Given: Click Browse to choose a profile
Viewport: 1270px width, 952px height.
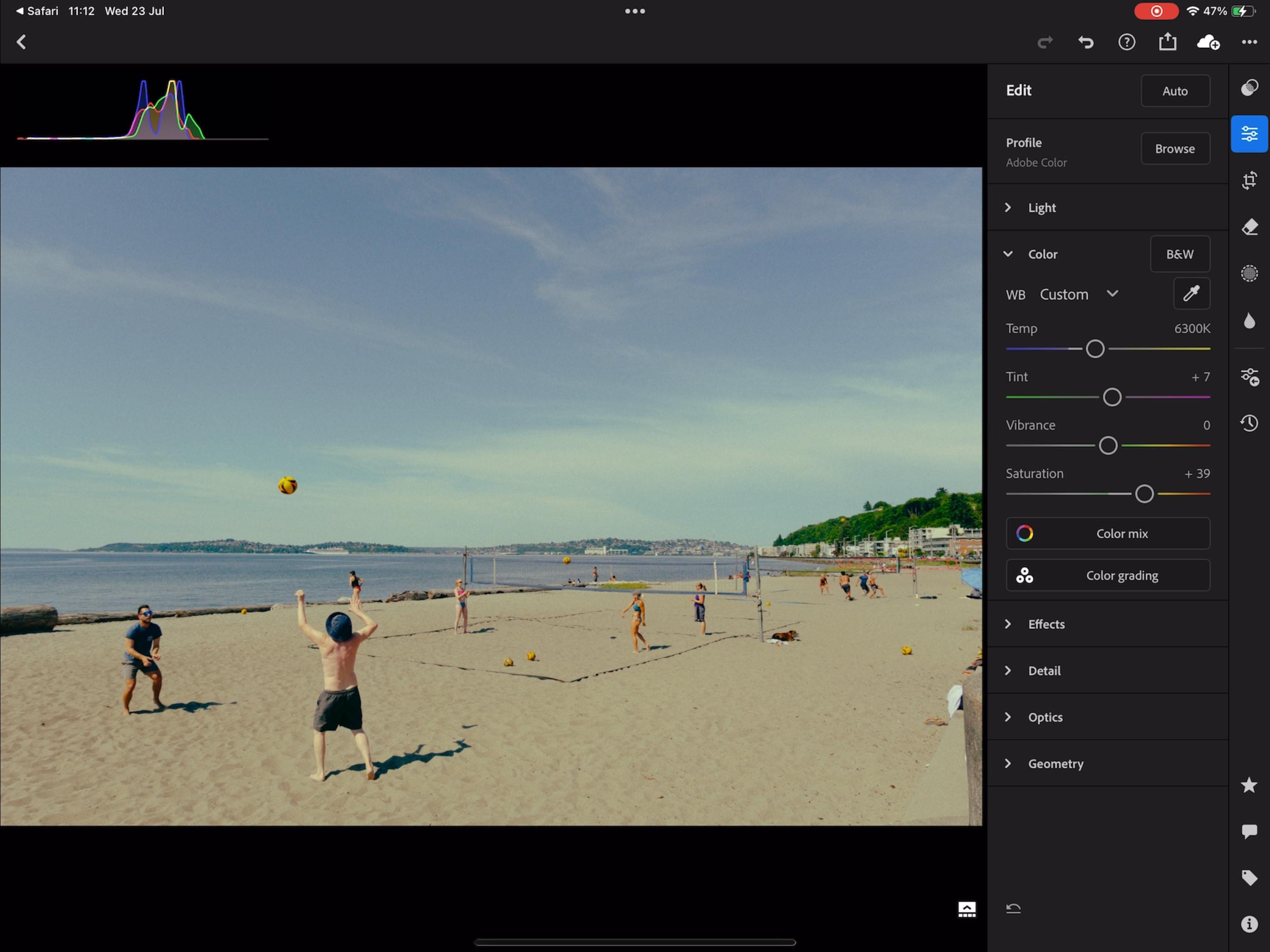Looking at the screenshot, I should coord(1175,149).
